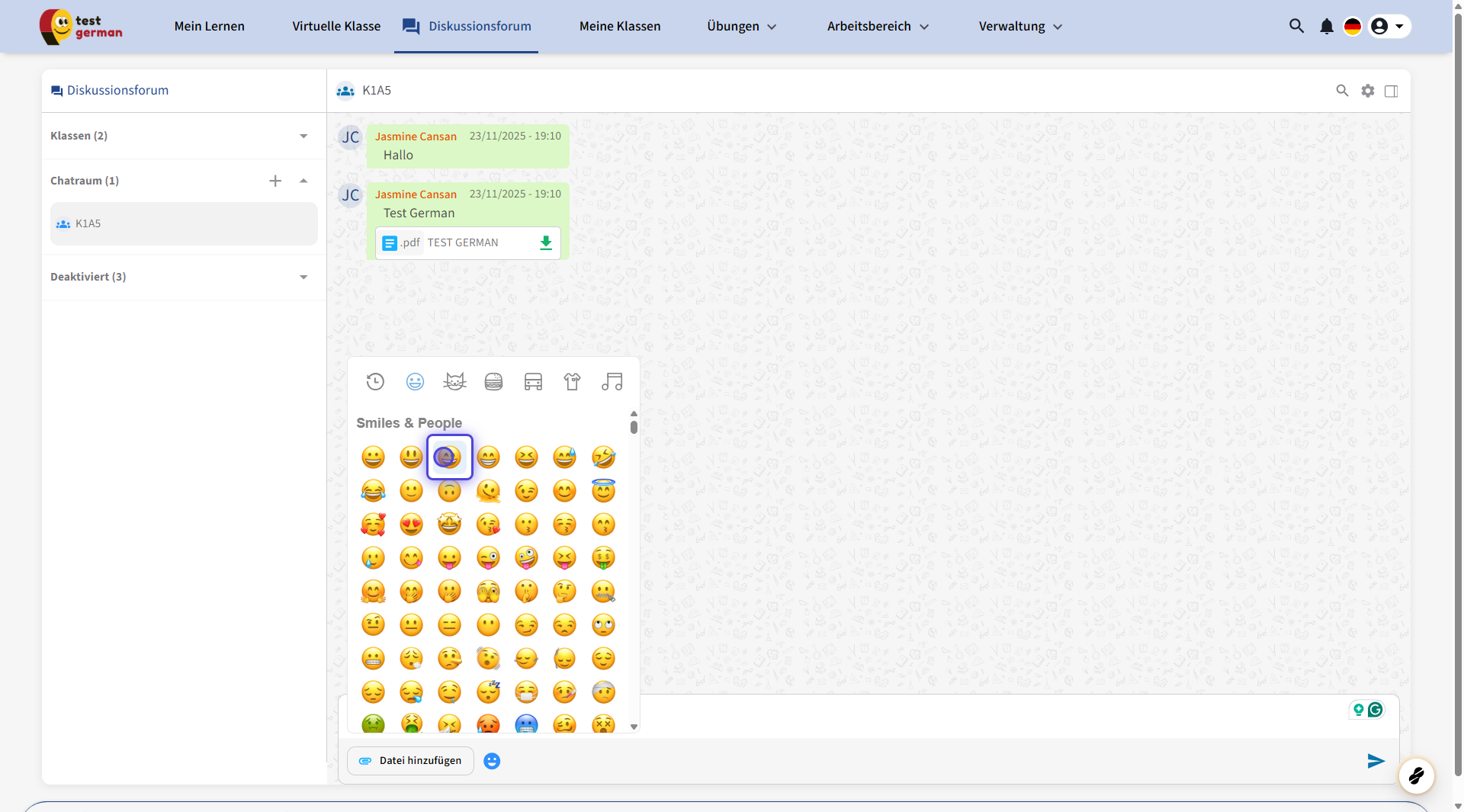Click Datei hinzufügen button
1464x812 pixels.
410,761
